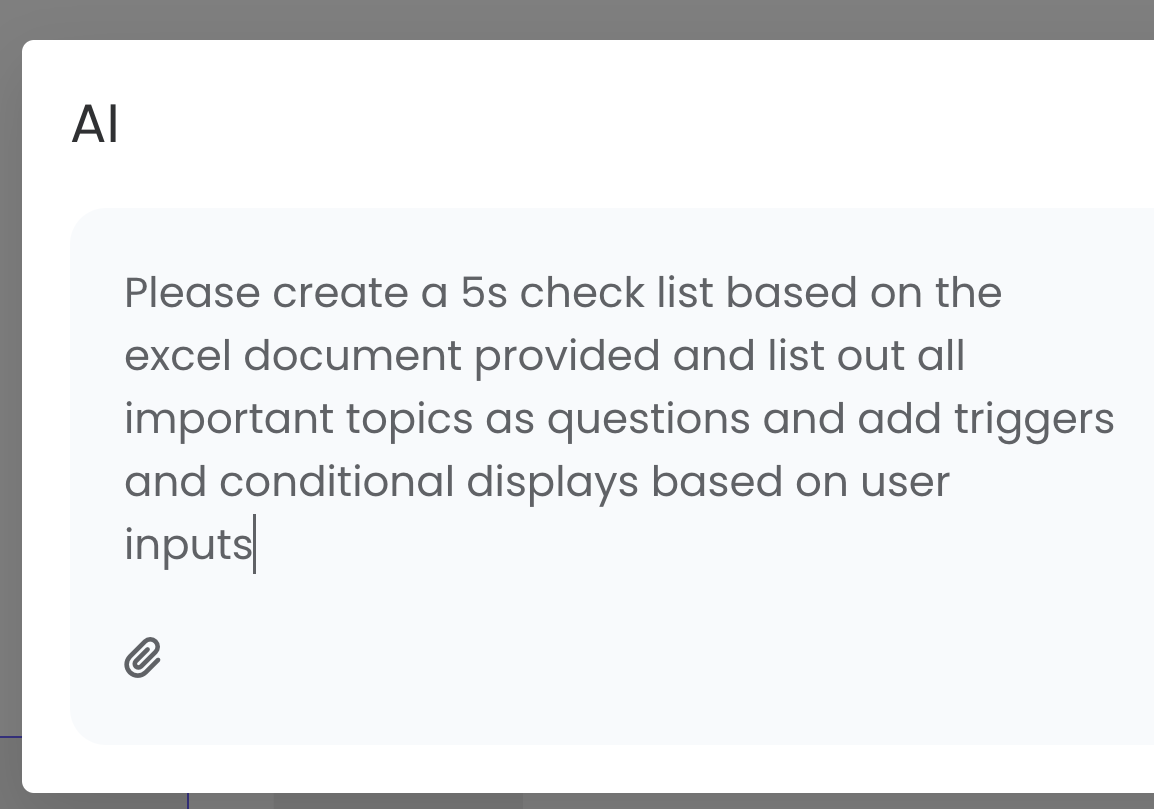Click the word displays in the prompt
The height and width of the screenshot is (809, 1154).
click(x=552, y=484)
